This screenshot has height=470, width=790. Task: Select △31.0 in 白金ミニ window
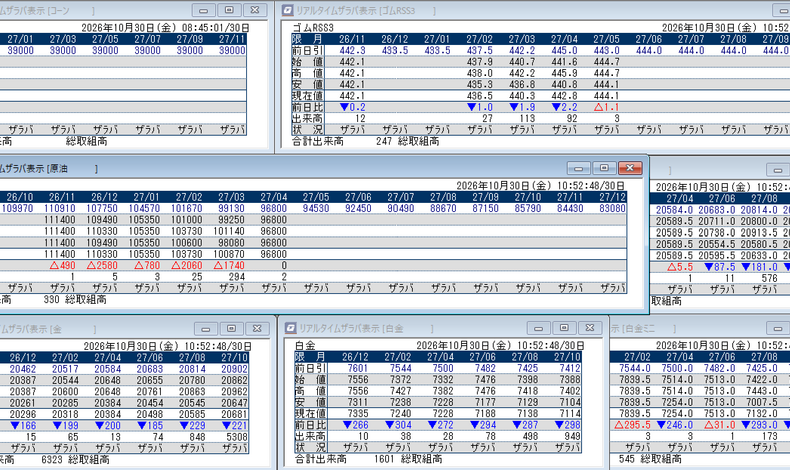(719, 425)
